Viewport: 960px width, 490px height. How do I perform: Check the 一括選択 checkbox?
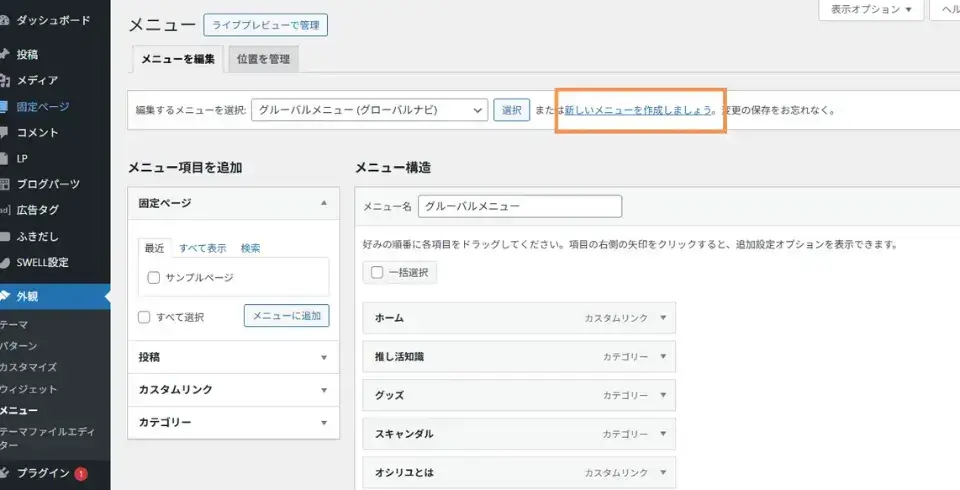[x=377, y=273]
